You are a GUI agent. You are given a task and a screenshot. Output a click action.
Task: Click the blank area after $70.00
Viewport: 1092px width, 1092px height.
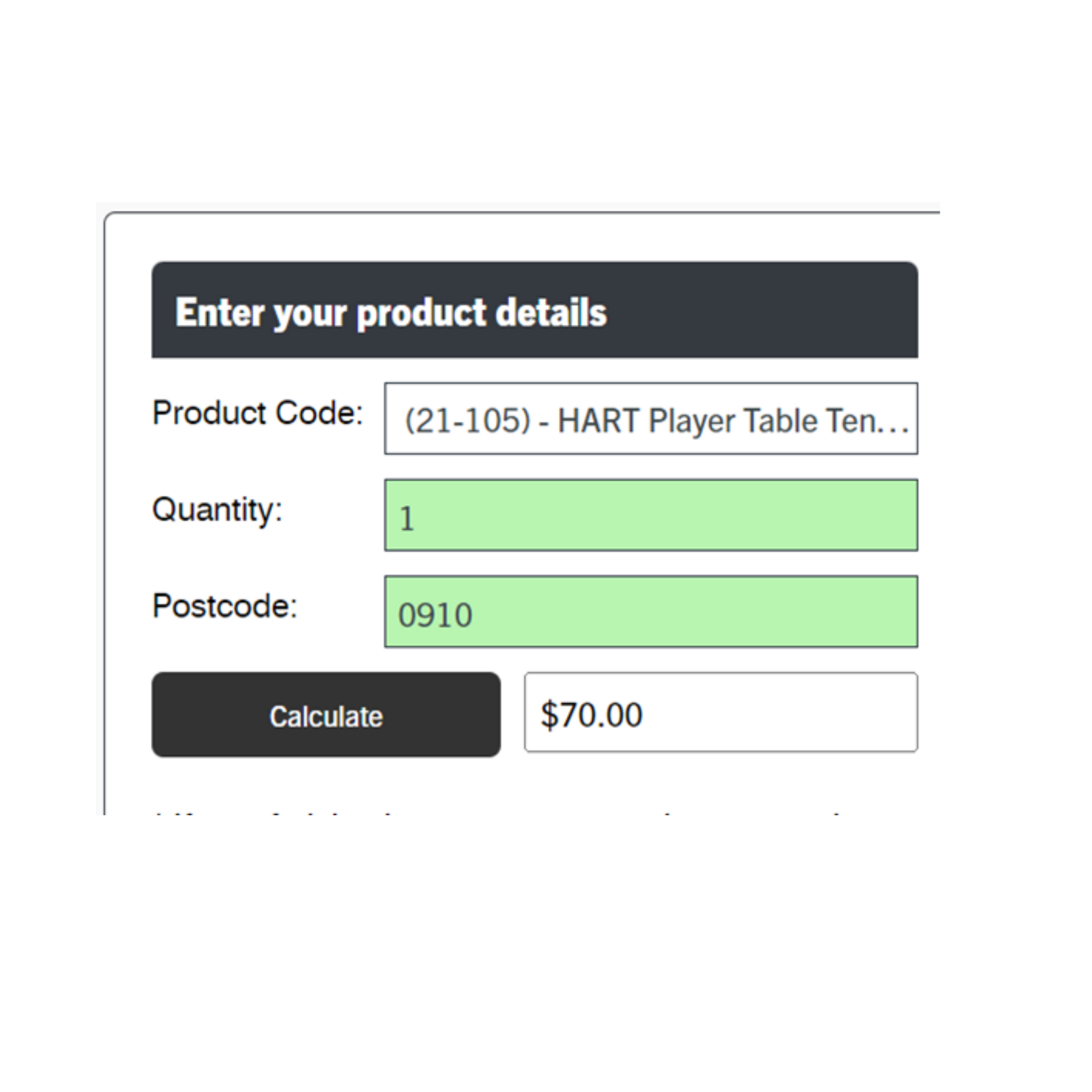791,712
